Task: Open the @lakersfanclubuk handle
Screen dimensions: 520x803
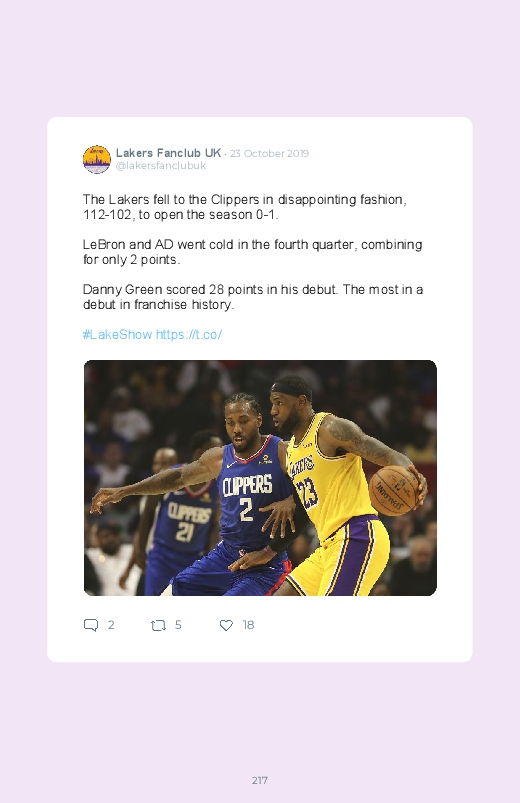Action: (161, 165)
